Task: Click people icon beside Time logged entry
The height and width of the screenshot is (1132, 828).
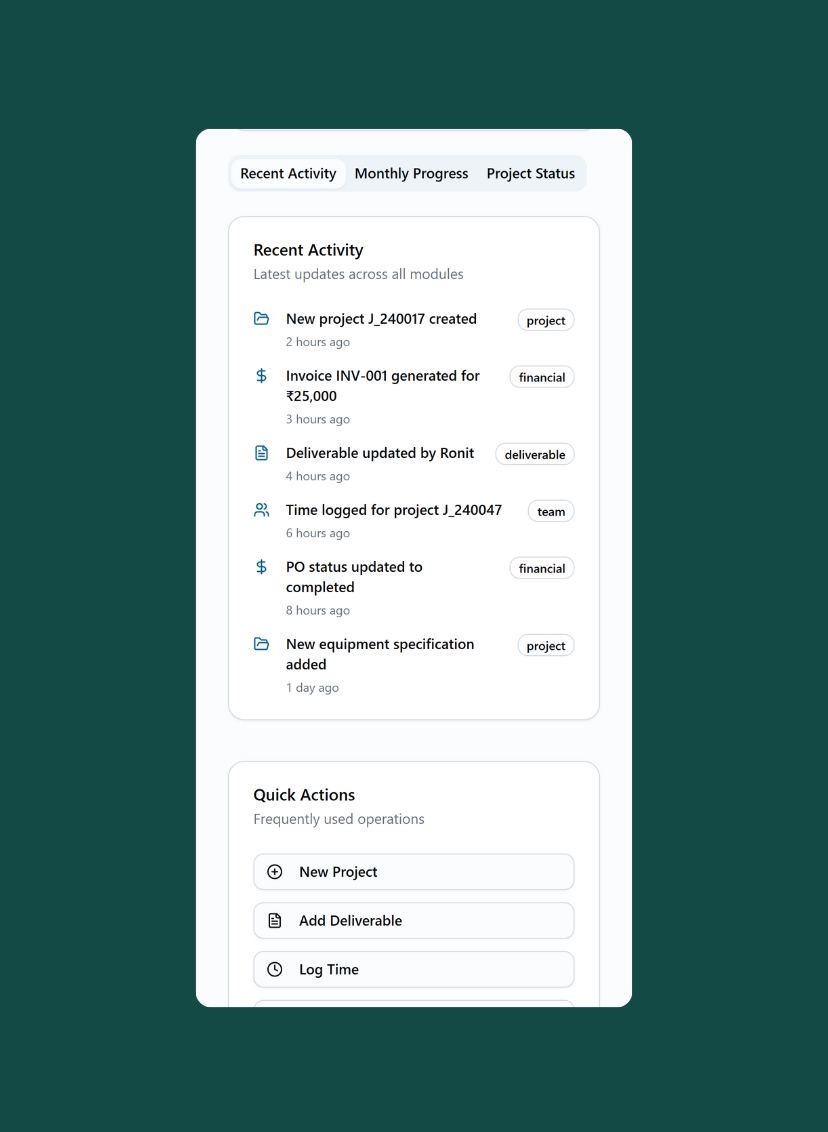Action: click(x=261, y=510)
